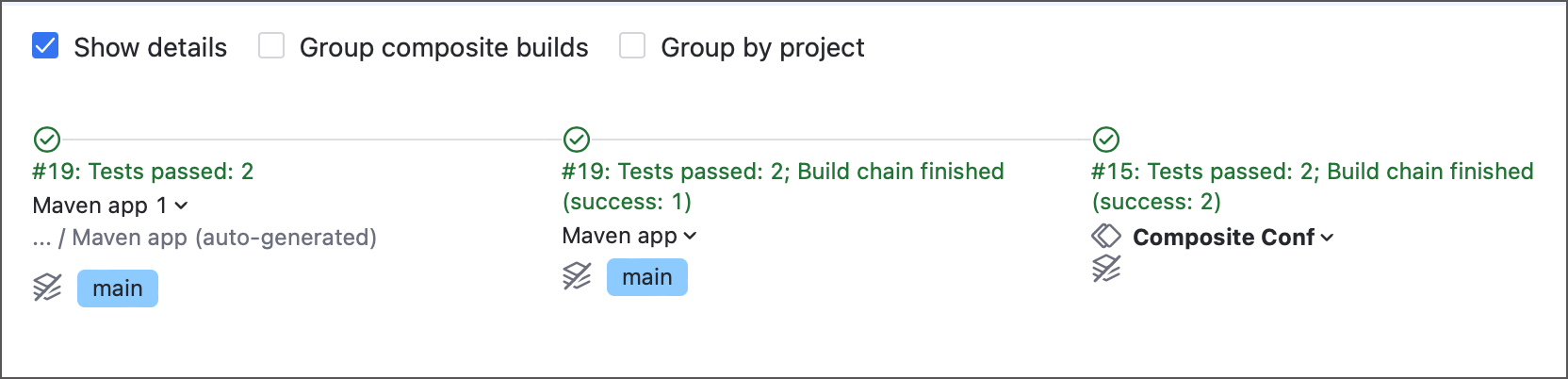Open build #19 Tests passed: 2 link
The height and width of the screenshot is (379, 1568).
pyautogui.click(x=143, y=172)
